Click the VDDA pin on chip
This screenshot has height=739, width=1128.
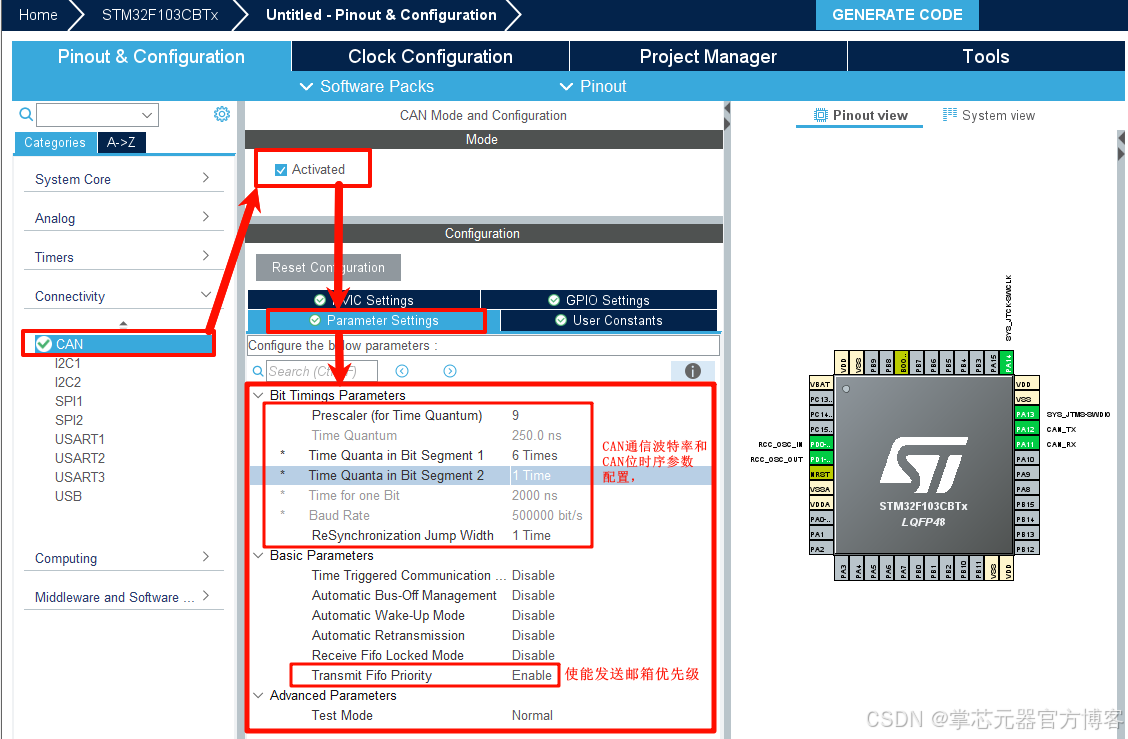(x=821, y=504)
